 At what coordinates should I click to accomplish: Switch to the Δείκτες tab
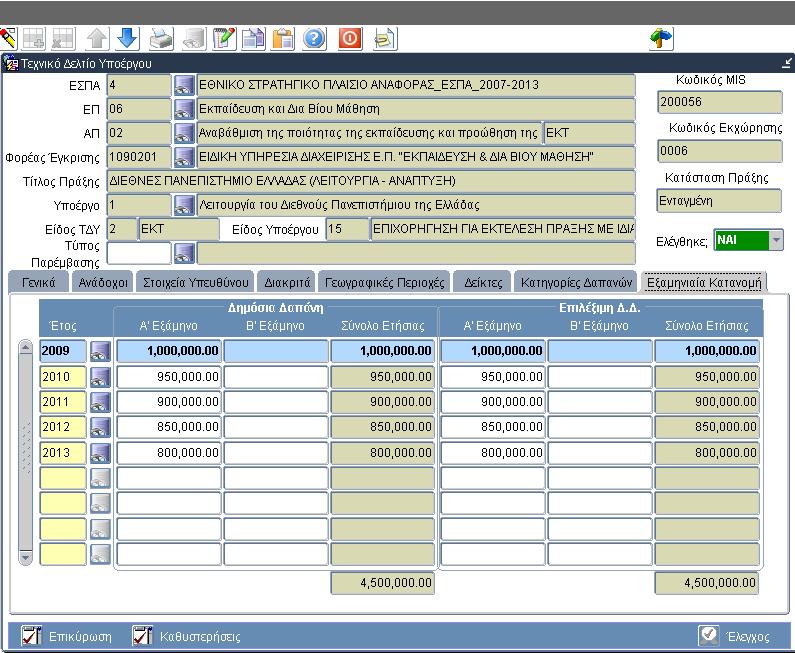483,282
